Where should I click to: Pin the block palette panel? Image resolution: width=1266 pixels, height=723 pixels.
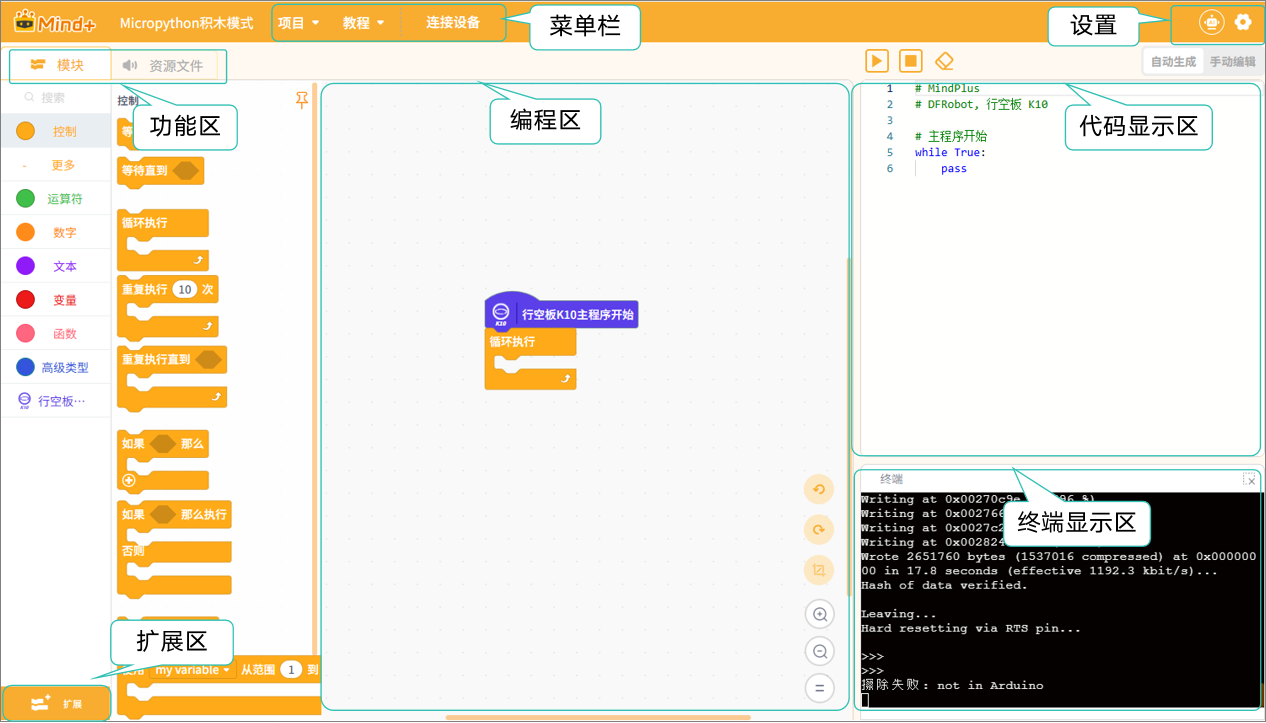302,100
